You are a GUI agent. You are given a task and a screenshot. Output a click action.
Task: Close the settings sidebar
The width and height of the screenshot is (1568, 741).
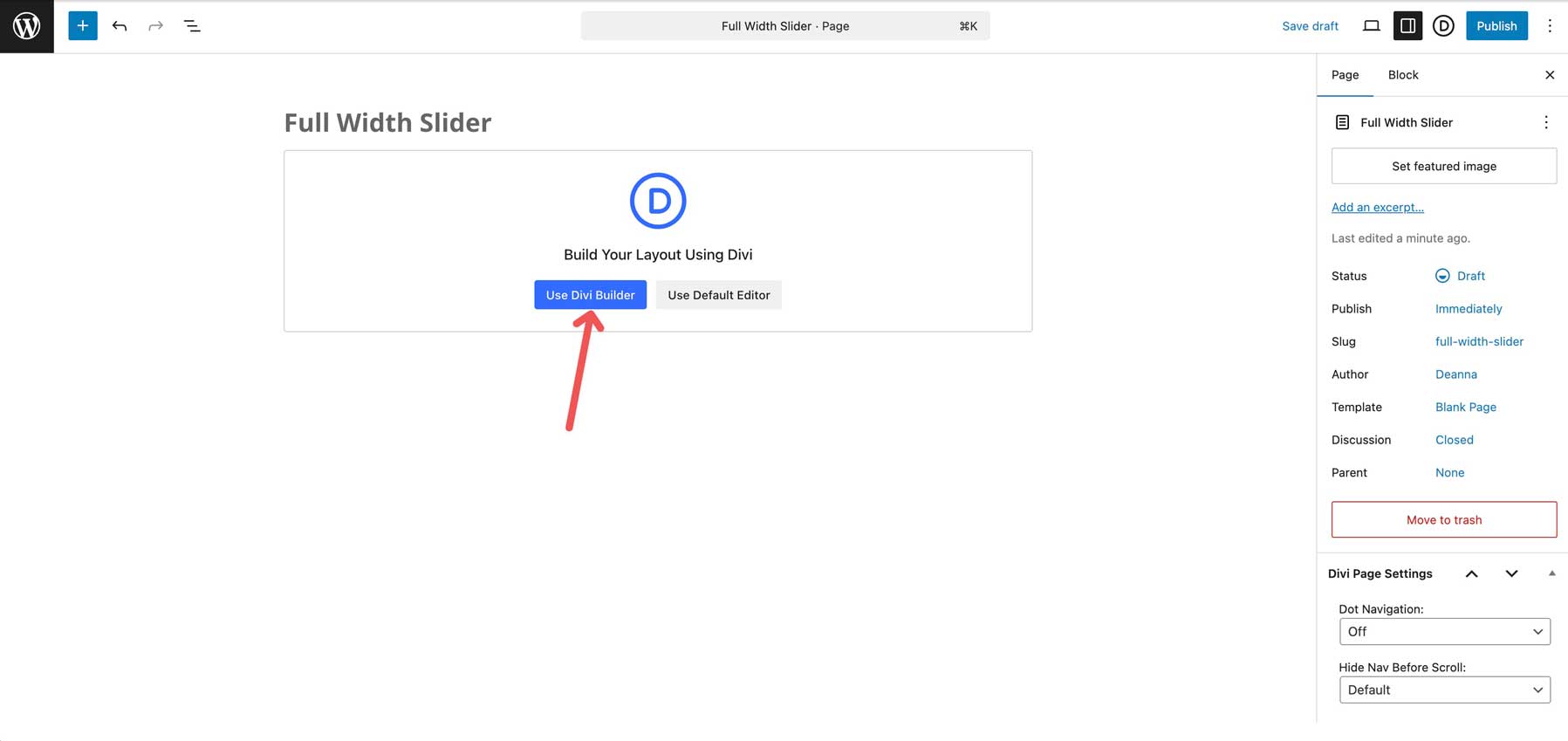pyautogui.click(x=1550, y=75)
